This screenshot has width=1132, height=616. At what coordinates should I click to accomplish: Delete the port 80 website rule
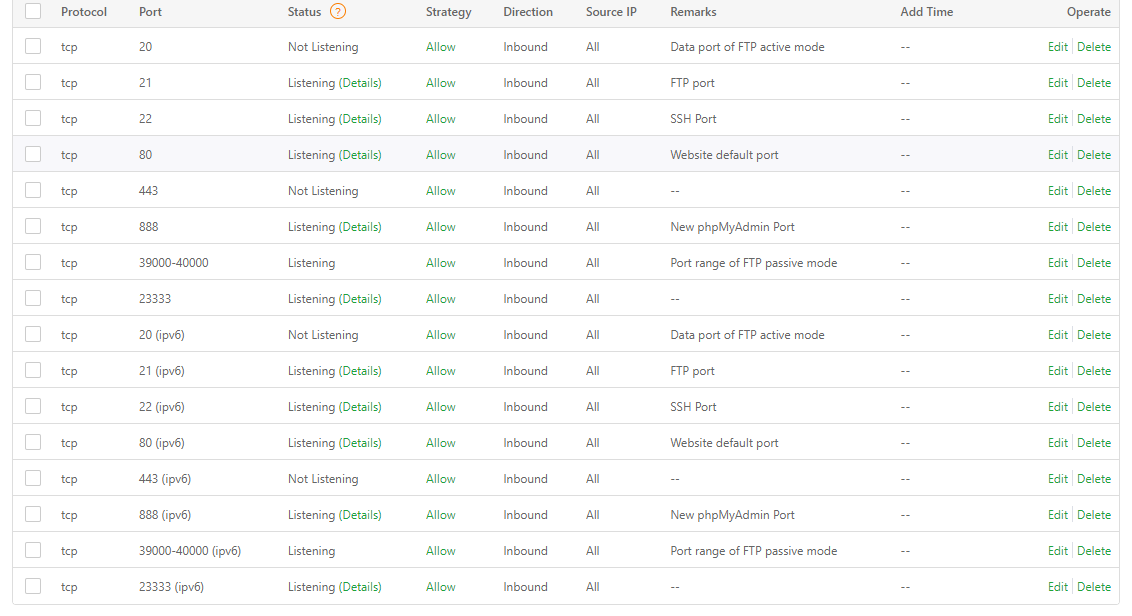1094,155
